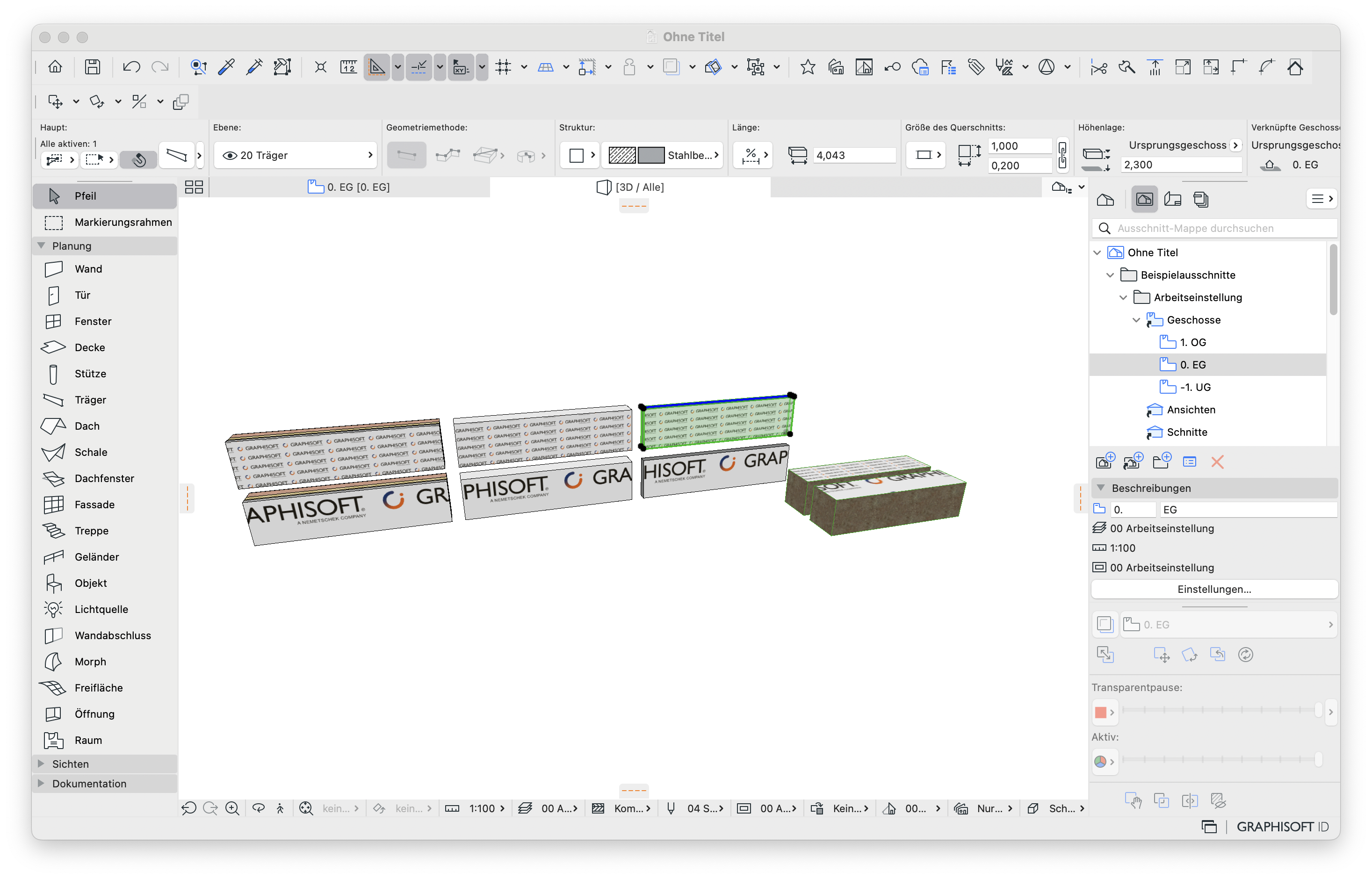Collapse the Geschosse tree node
Viewport: 1372px width, 879px height.
point(1136,320)
